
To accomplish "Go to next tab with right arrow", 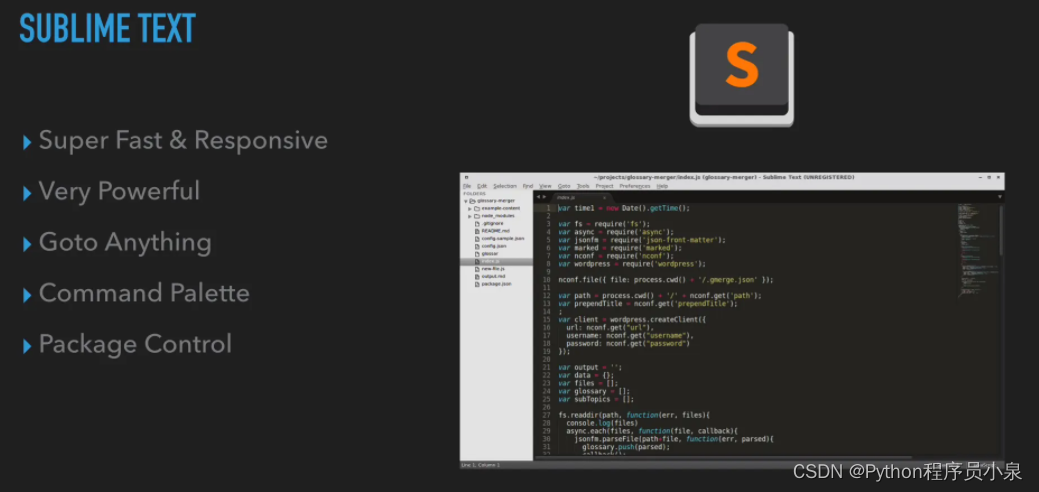I will (x=545, y=197).
